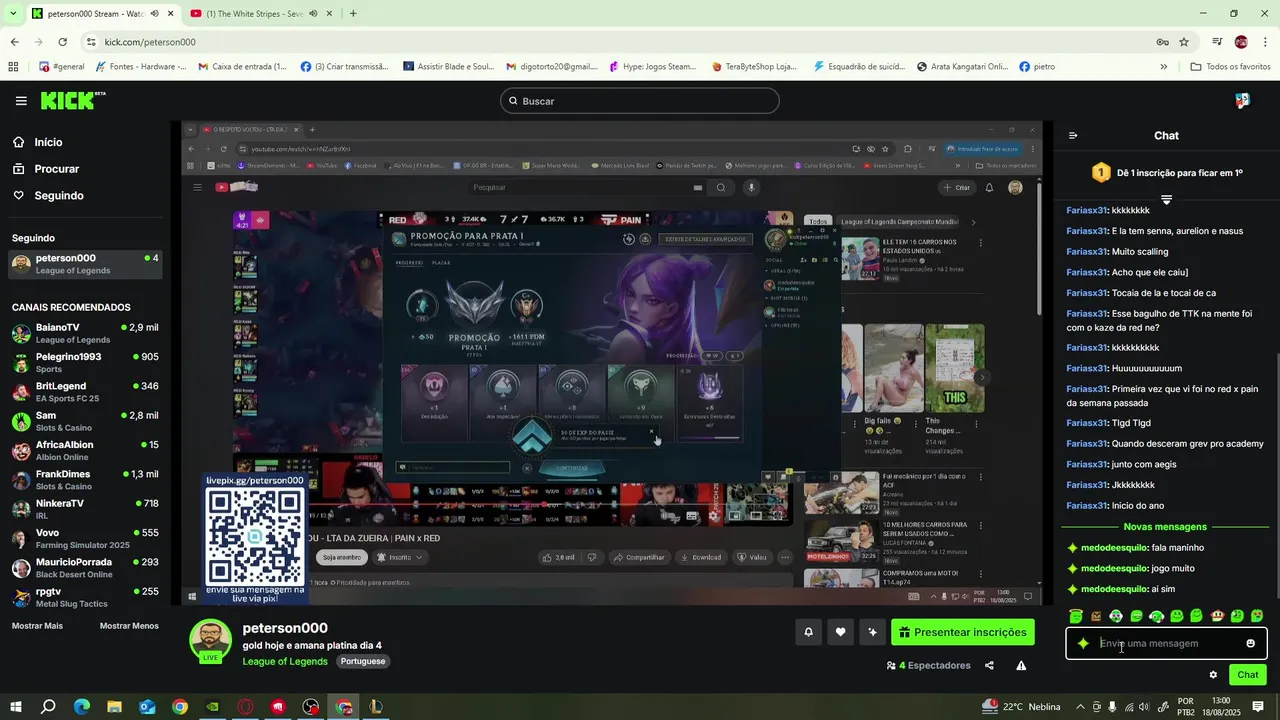Screen dimensions: 1280x720
Task: Open the Kick hamburger menu
Action: [x=21, y=101]
